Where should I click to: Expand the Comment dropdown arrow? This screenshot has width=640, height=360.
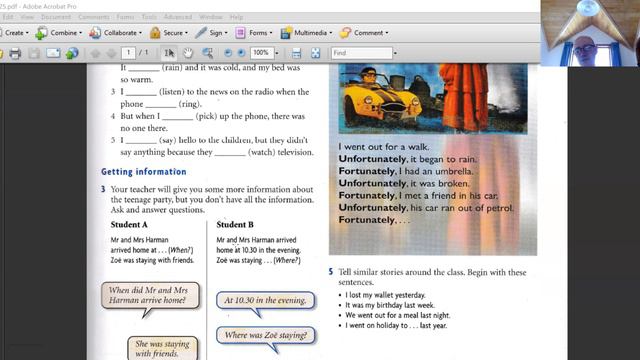coord(387,33)
